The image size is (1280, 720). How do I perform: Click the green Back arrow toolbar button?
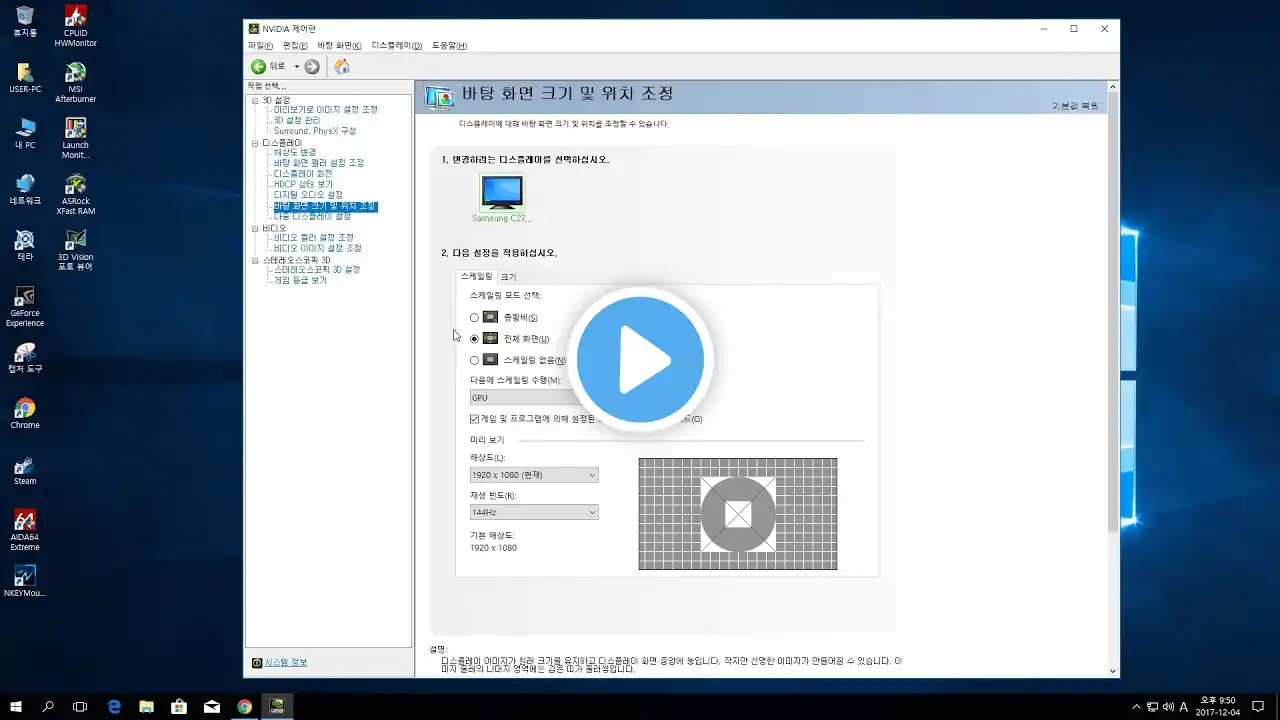[x=259, y=67]
